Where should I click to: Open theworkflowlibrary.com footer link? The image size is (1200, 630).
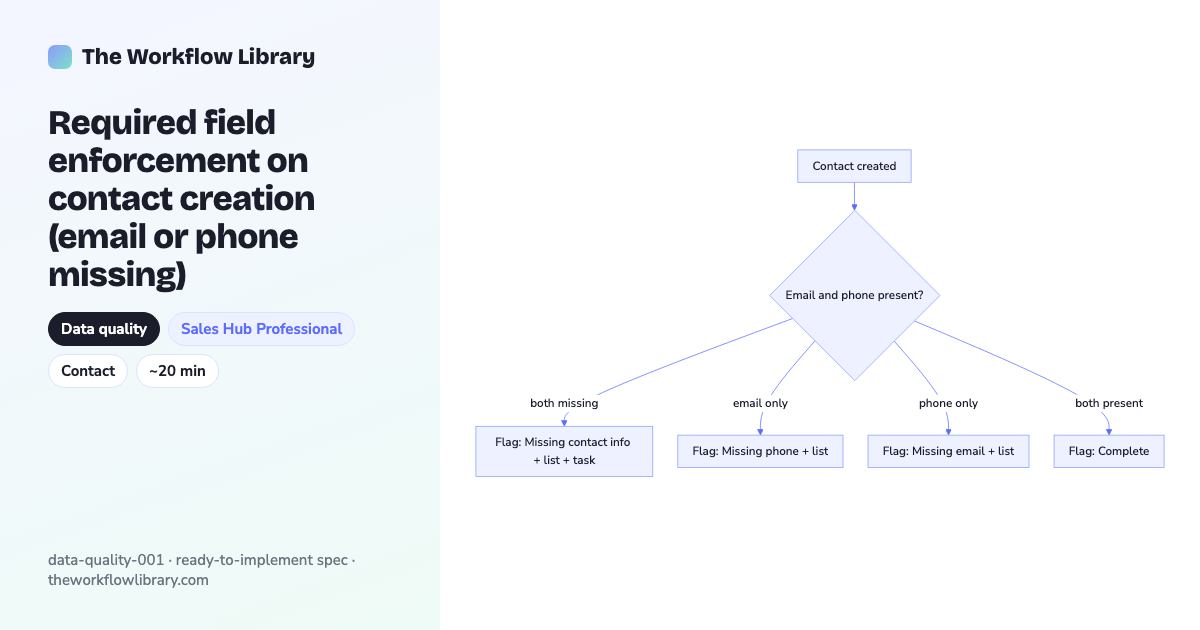tap(128, 580)
